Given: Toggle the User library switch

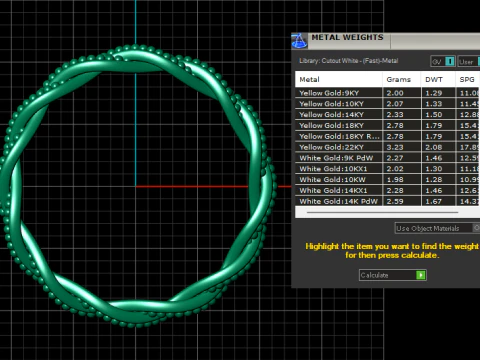Looking at the screenshot, I should 469,61.
